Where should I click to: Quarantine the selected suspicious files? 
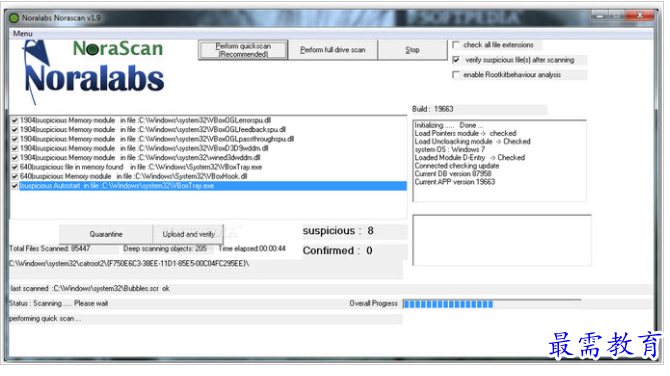click(x=106, y=234)
